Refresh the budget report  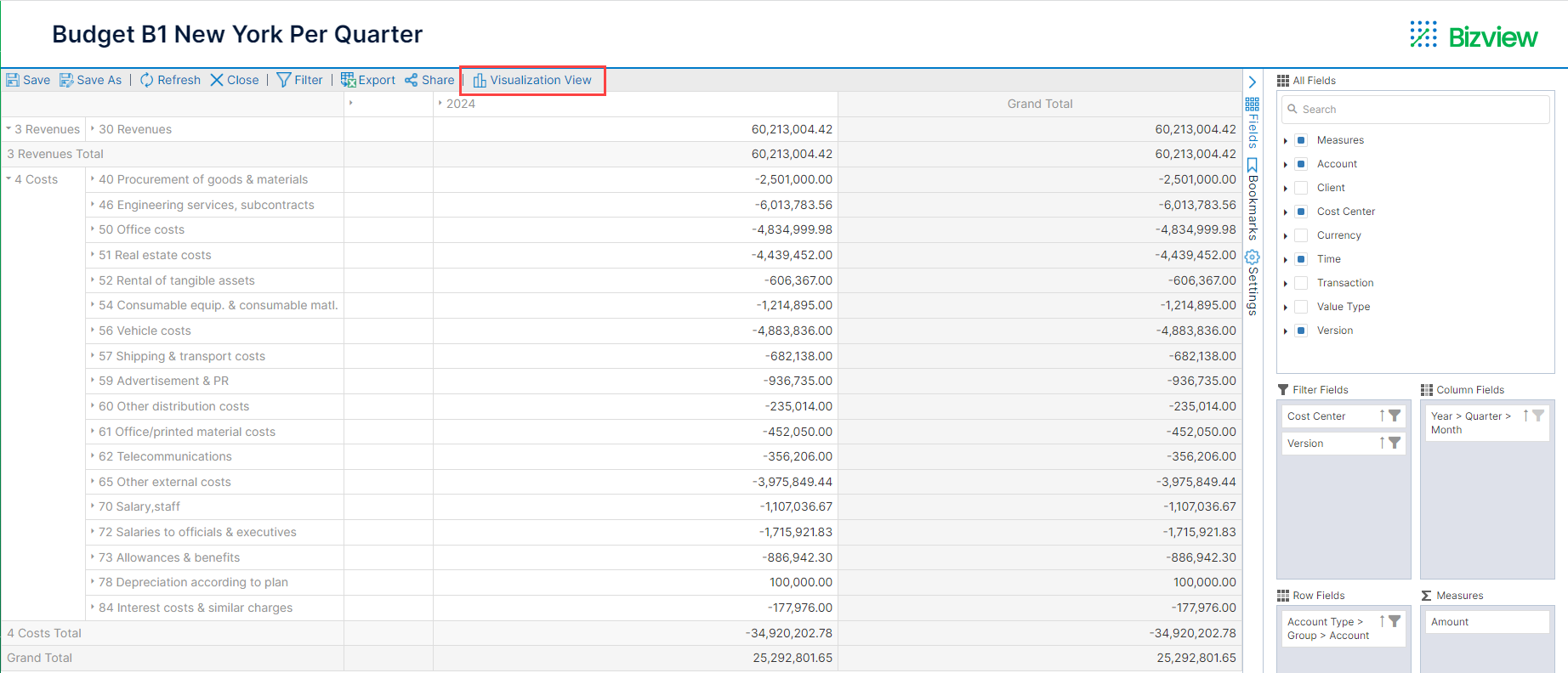pos(170,80)
